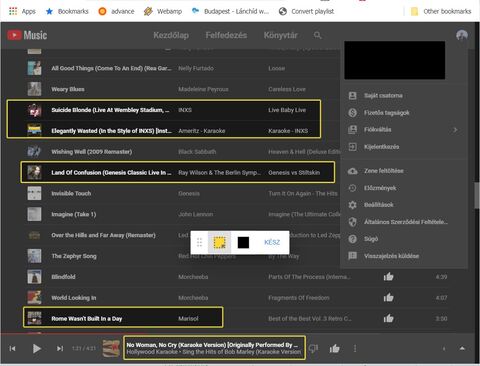Viewport: 480px width, 366px height.
Task: Open artist Nelly Furtado
Action: pyautogui.click(x=196, y=68)
